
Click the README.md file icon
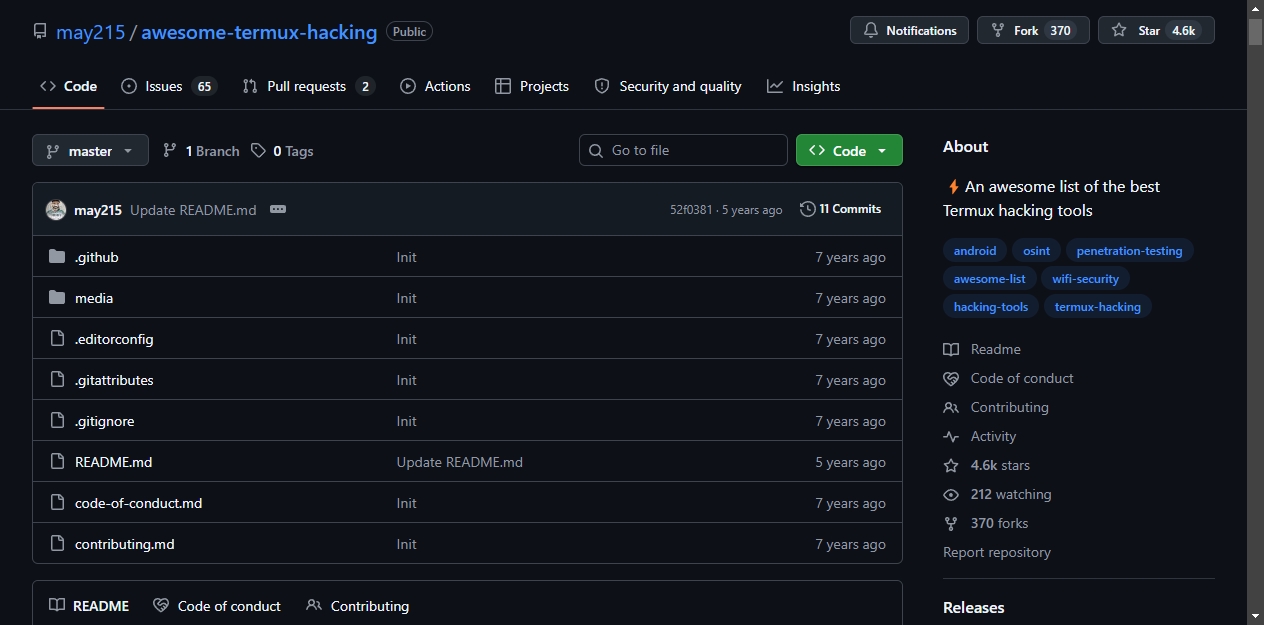click(x=57, y=462)
